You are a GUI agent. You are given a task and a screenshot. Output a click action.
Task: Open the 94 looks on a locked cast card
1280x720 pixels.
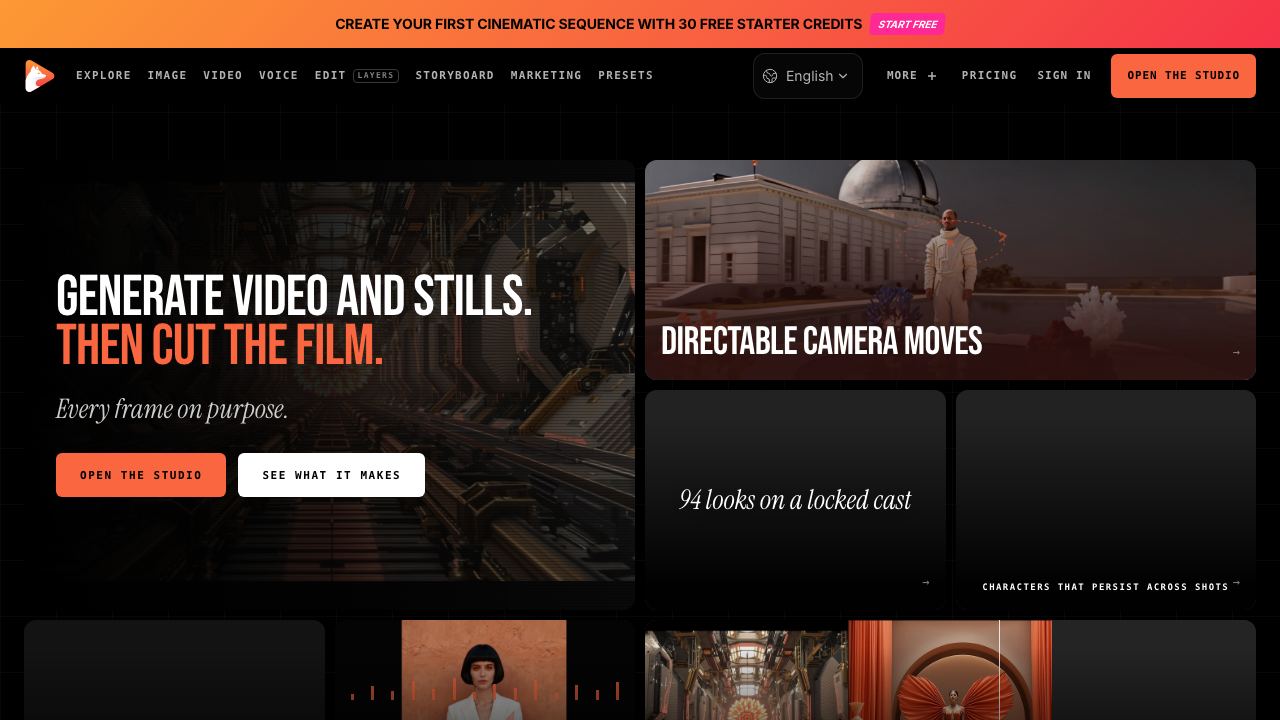pos(795,500)
